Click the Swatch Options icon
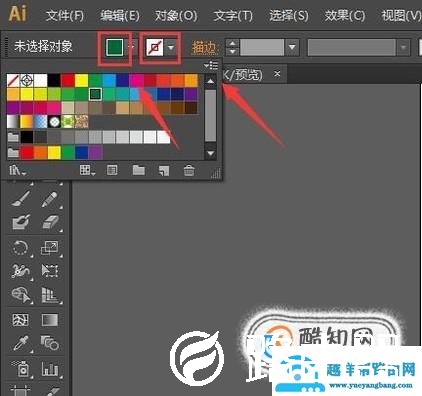 [112, 171]
